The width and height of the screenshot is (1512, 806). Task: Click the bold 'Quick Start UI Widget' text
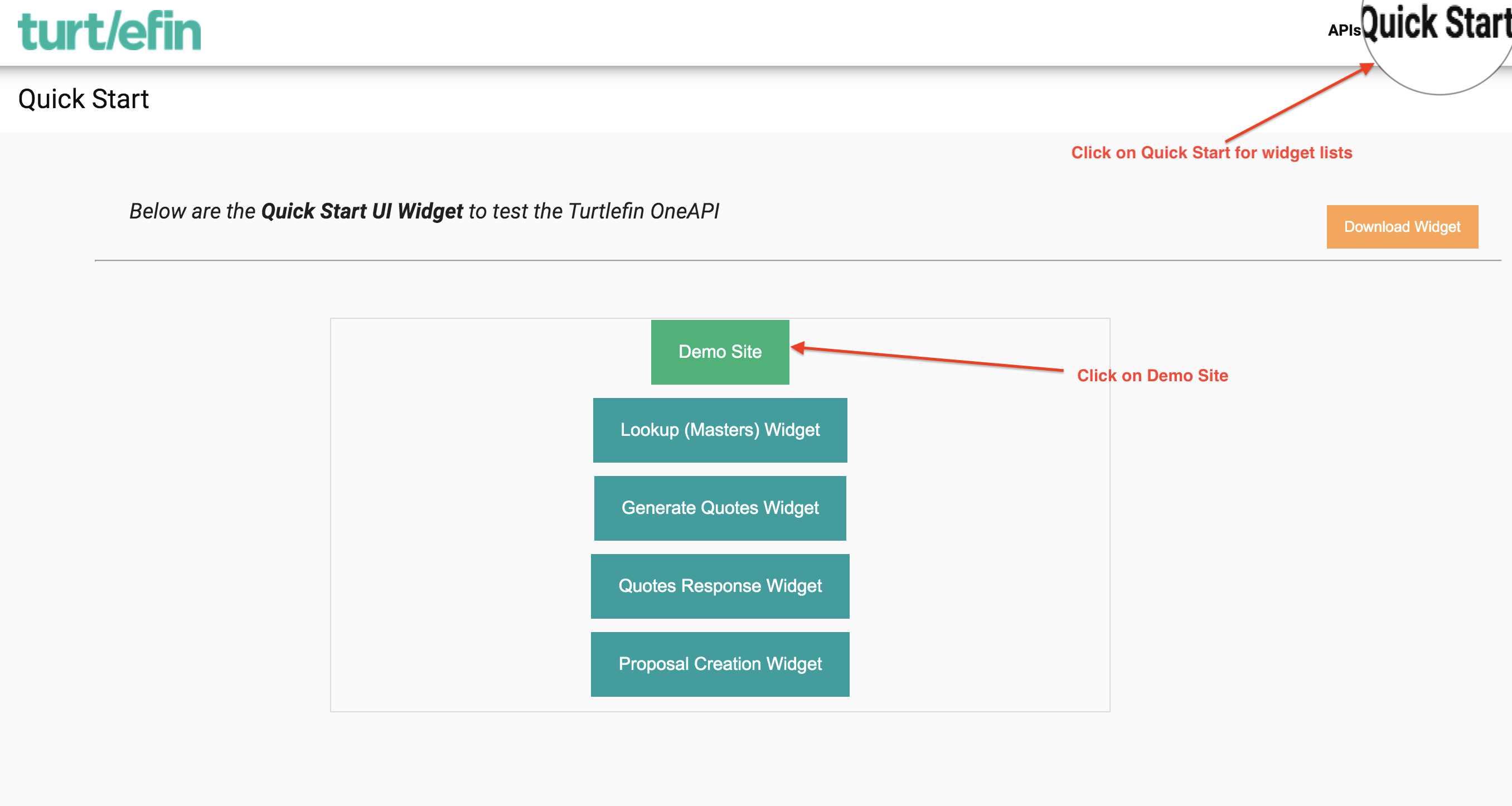(x=362, y=211)
